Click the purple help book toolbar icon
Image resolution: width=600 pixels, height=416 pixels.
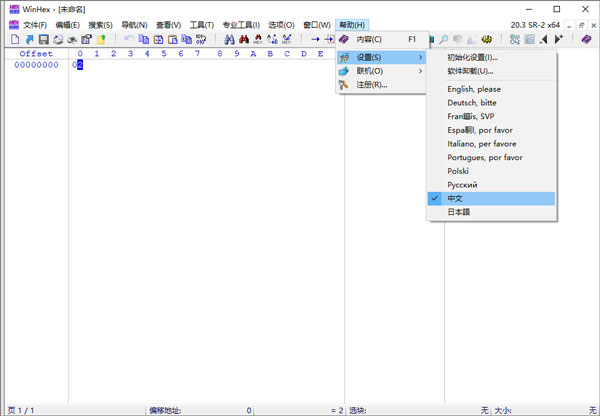586,39
